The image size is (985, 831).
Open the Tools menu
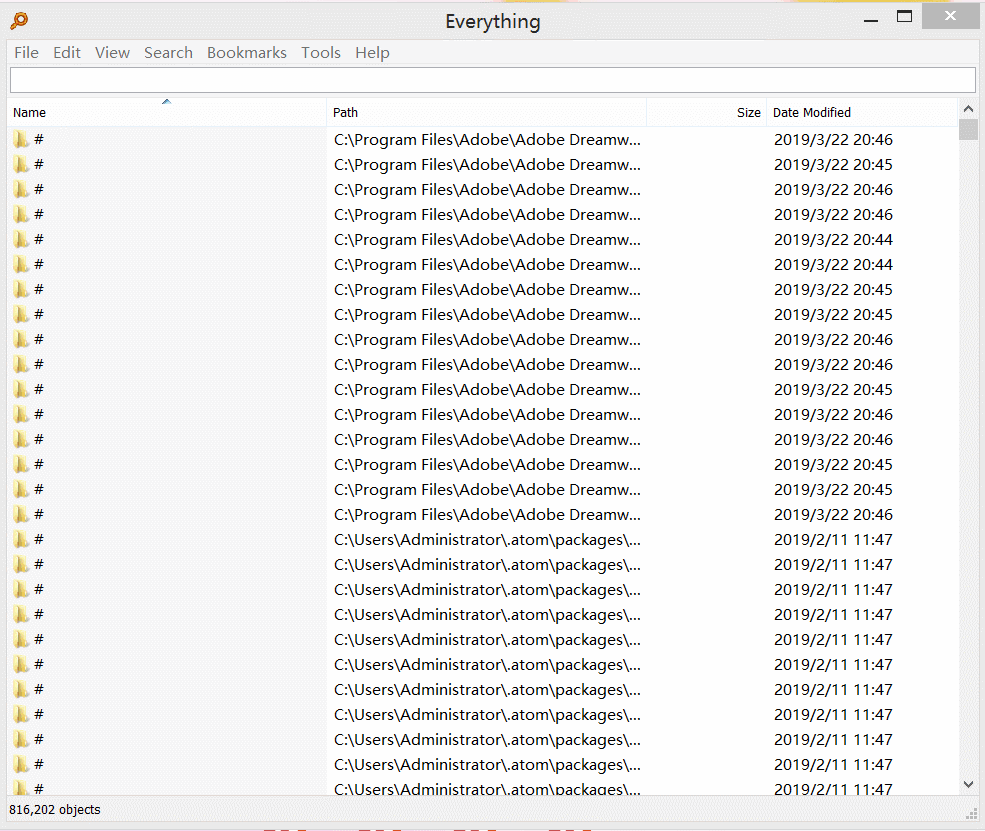[320, 53]
